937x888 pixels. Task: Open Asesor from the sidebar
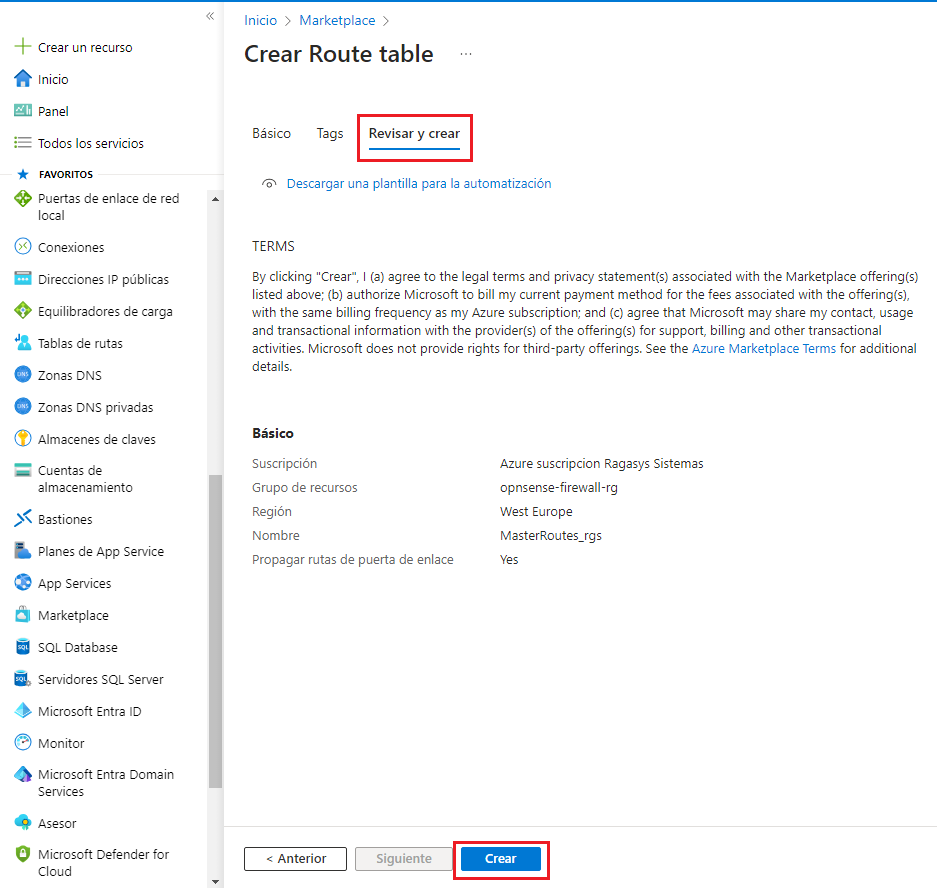[x=61, y=823]
